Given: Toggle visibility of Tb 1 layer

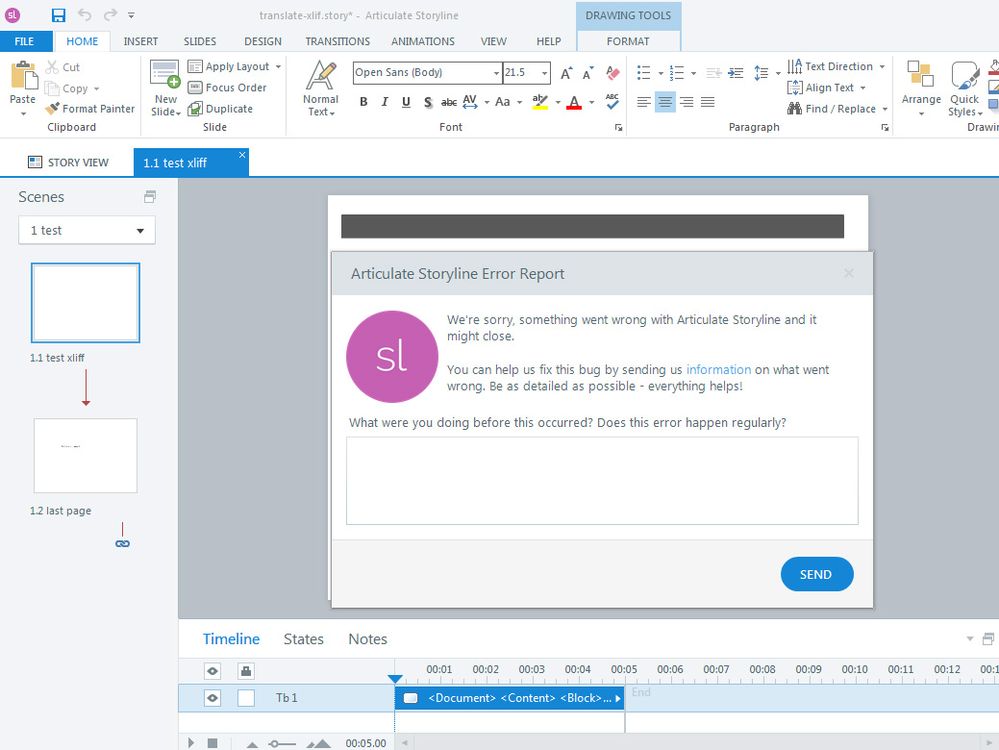Looking at the screenshot, I should click(212, 698).
